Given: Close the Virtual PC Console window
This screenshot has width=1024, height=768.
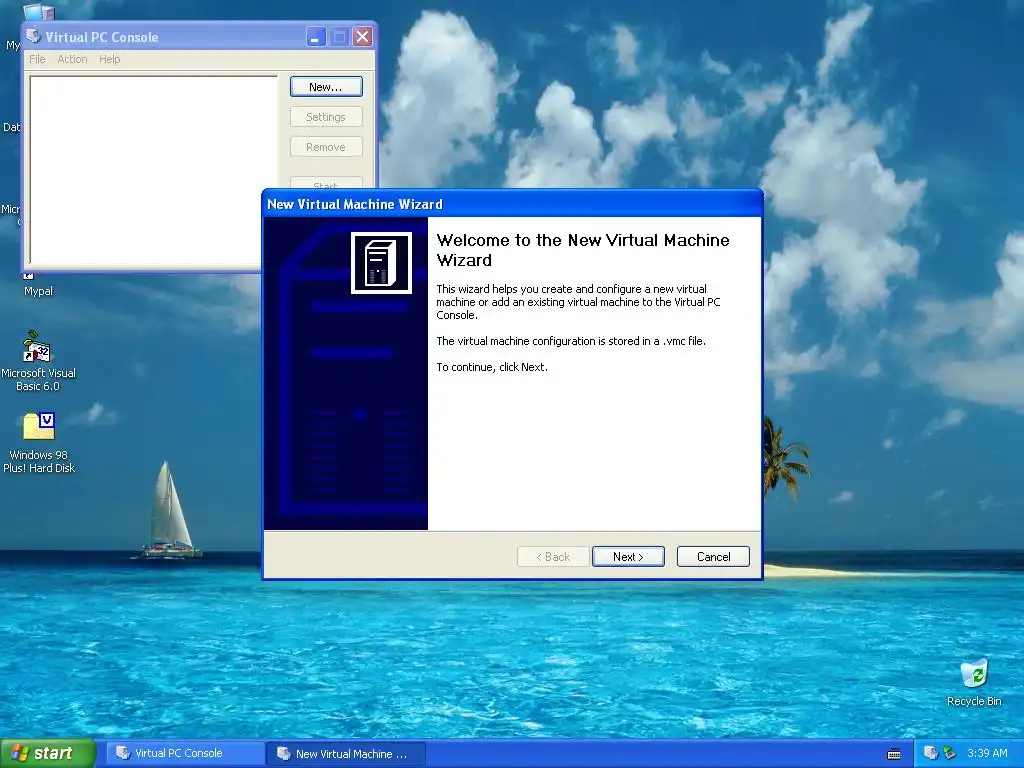Looking at the screenshot, I should 362,37.
